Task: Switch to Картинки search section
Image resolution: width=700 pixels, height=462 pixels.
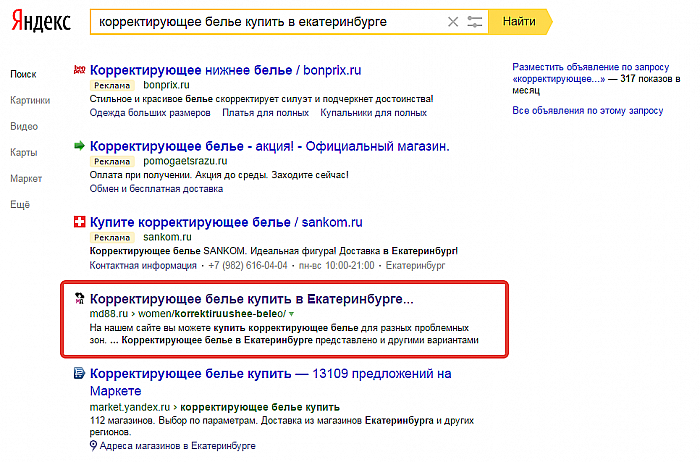Action: click(x=30, y=100)
